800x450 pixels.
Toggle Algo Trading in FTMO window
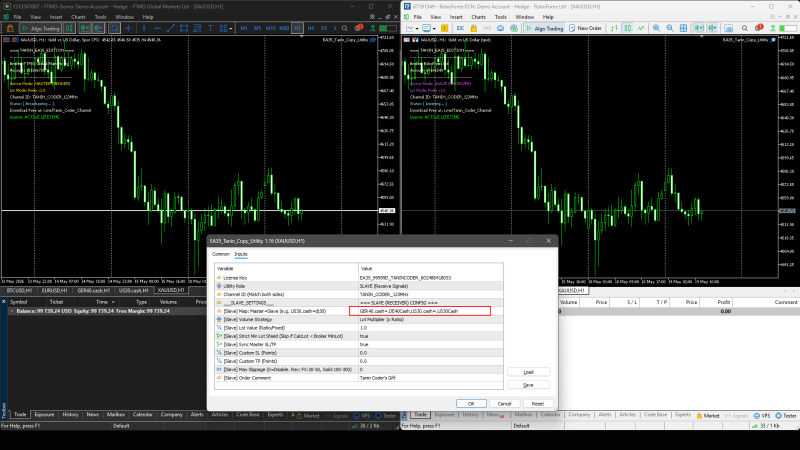(41, 28)
